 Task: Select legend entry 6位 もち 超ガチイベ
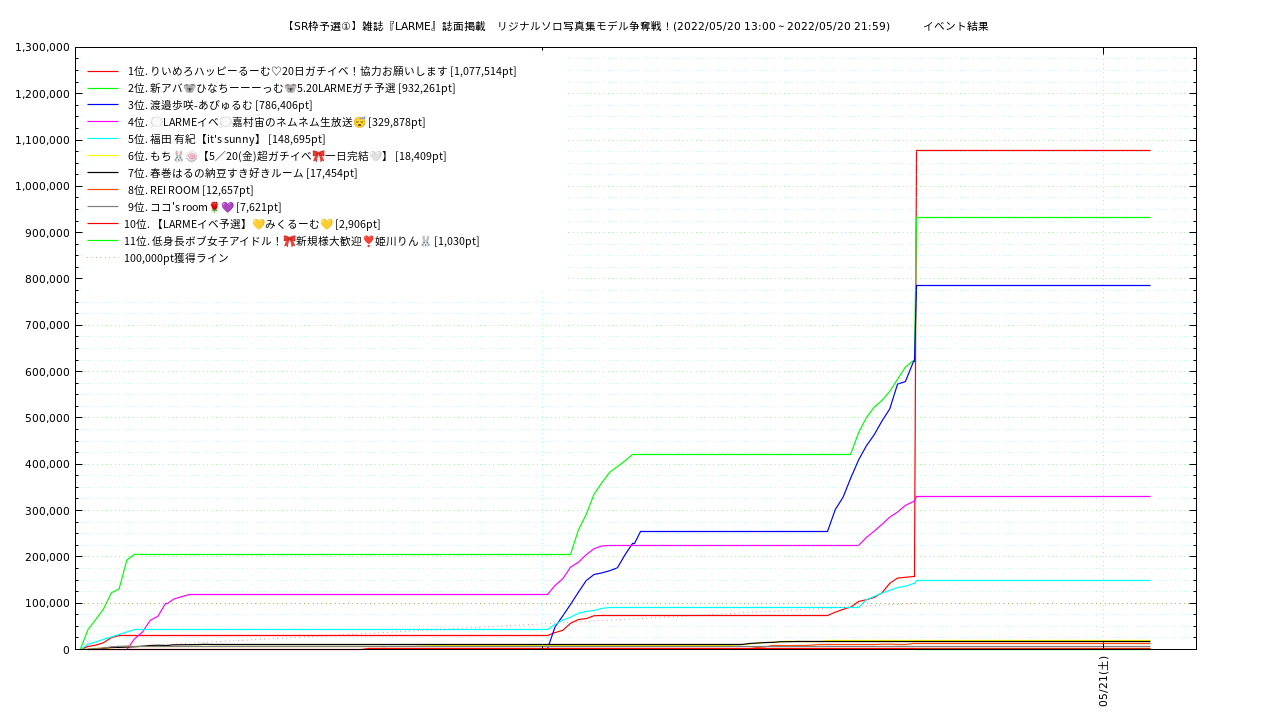[x=287, y=156]
